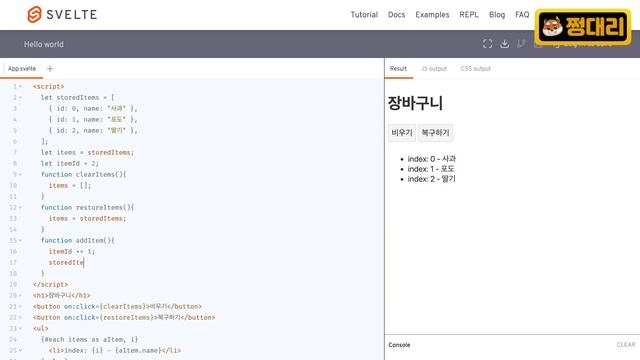Click the Hello world project name field
640x360 pixels.
pos(44,44)
